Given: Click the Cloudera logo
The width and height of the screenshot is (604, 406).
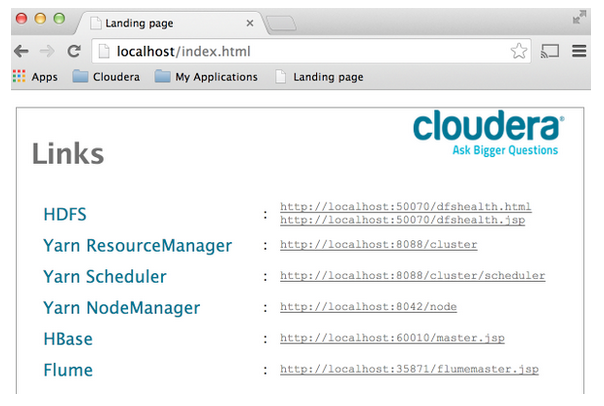Looking at the screenshot, I should [x=488, y=134].
